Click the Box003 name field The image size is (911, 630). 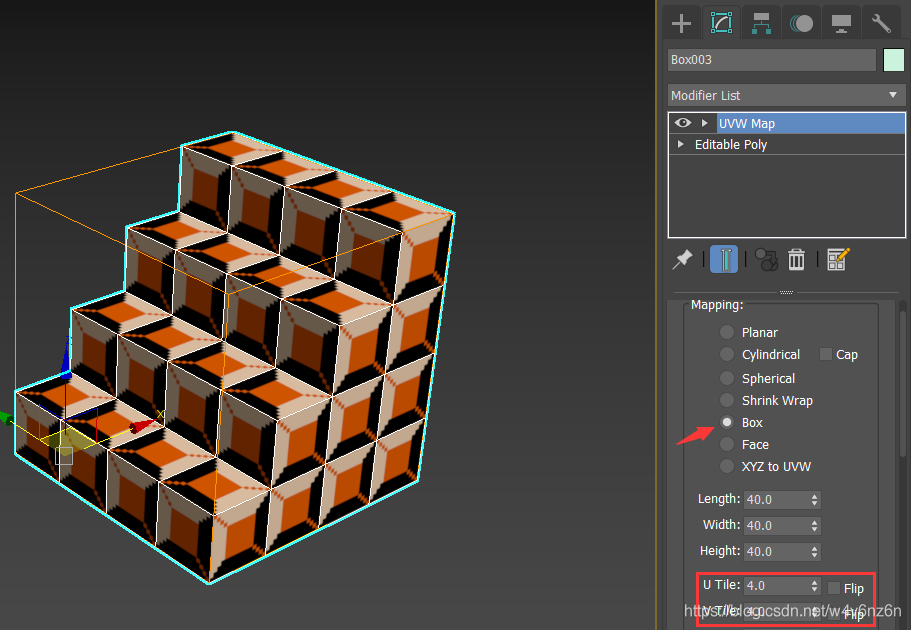(770, 59)
